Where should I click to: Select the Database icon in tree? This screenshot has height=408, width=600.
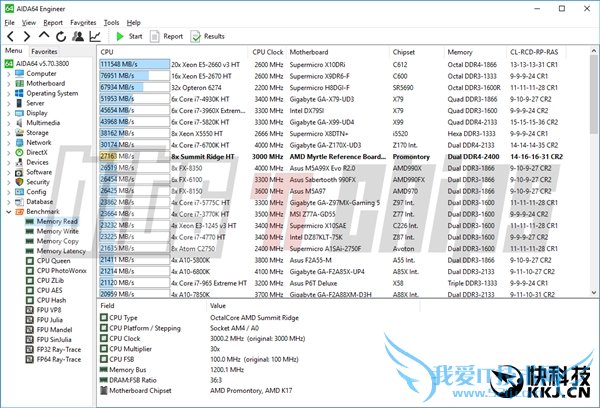pyautogui.click(x=19, y=202)
